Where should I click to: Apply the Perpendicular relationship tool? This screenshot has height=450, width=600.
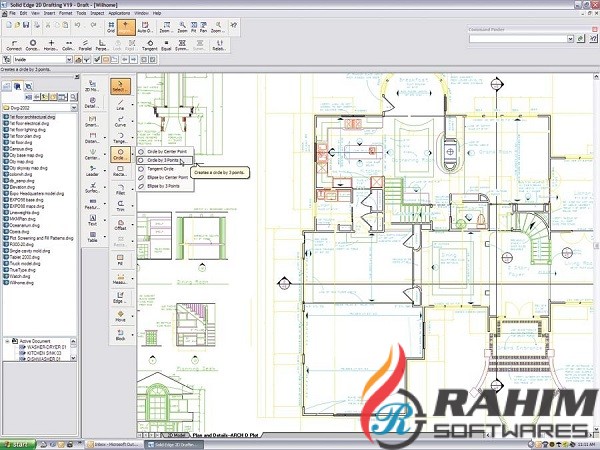(x=102, y=45)
